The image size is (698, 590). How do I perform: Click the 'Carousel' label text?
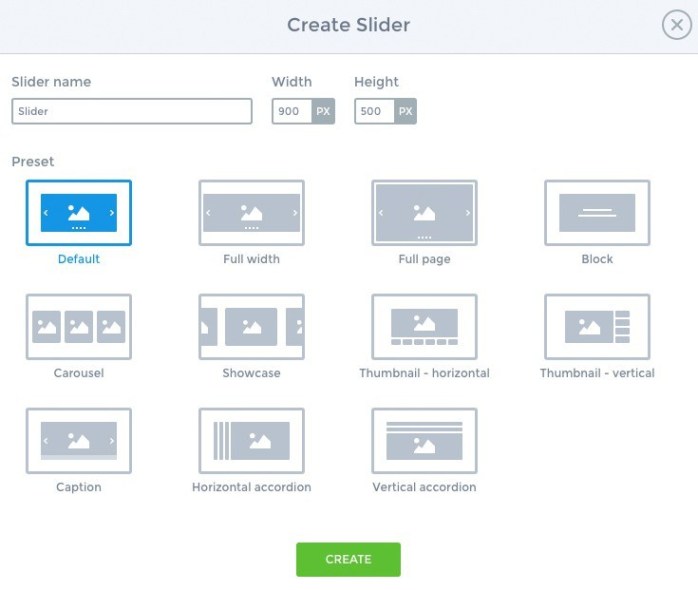click(x=79, y=373)
